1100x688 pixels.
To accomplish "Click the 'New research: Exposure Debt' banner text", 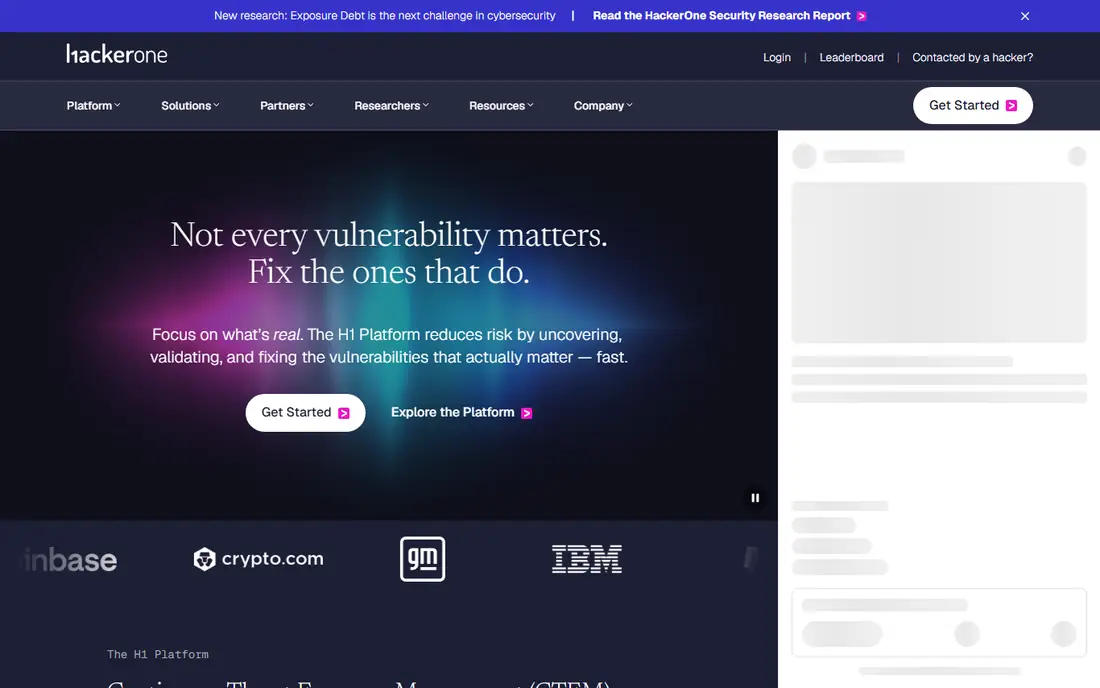I will pyautogui.click(x=384, y=15).
